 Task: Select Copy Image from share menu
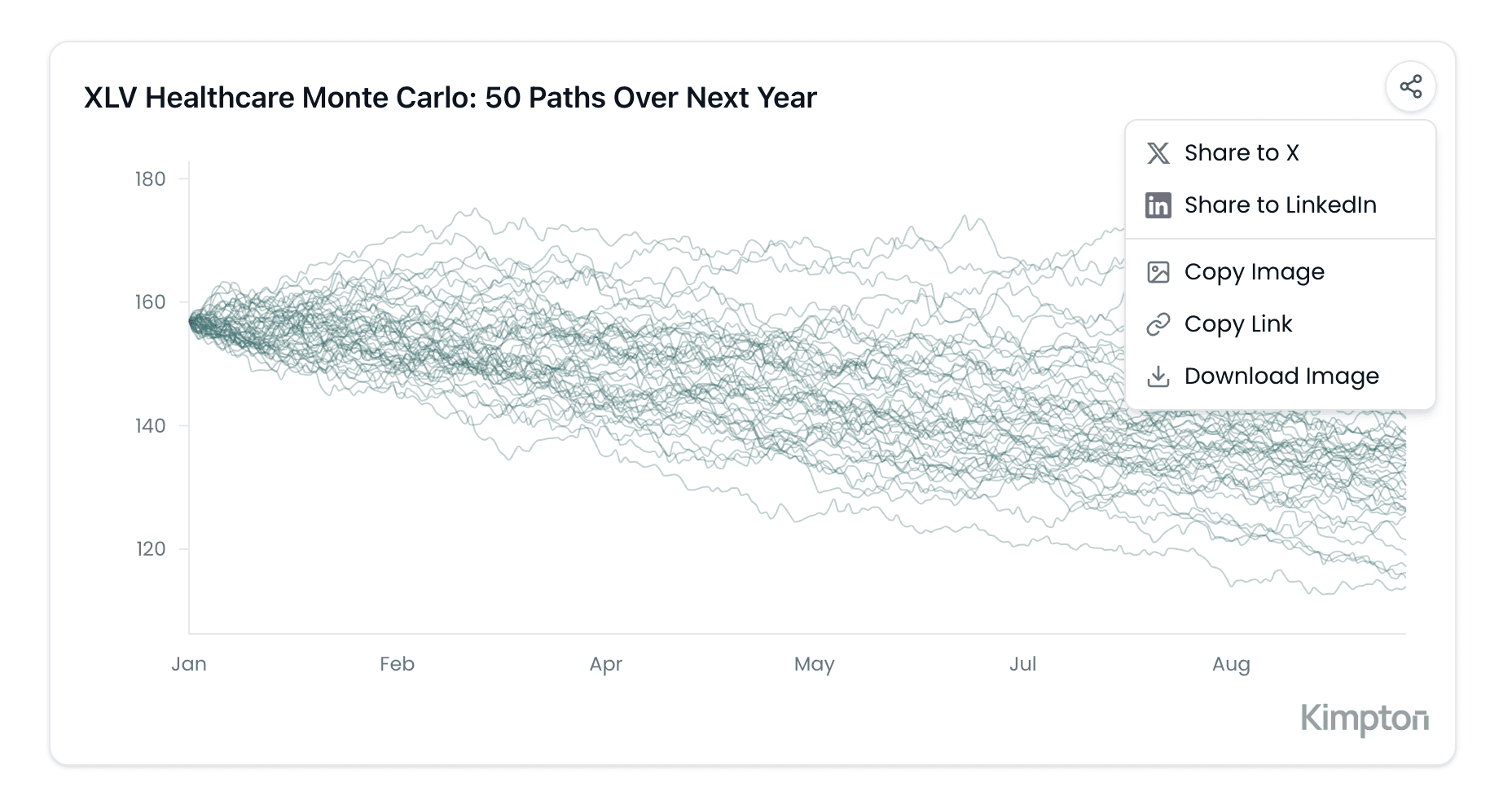coord(1254,272)
